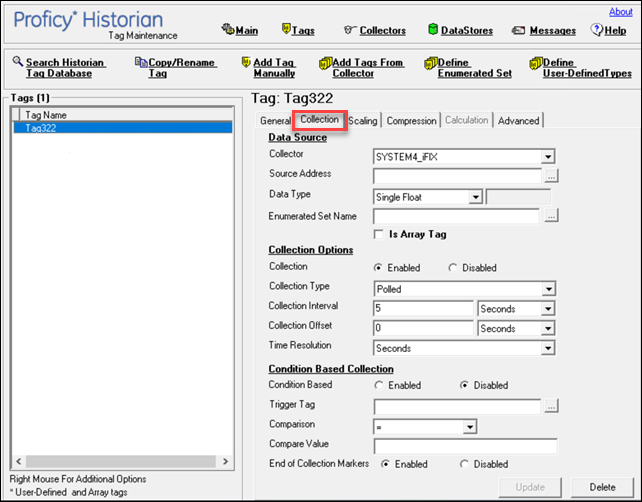Click the Copy/Rename Tag icon

pyautogui.click(x=141, y=62)
